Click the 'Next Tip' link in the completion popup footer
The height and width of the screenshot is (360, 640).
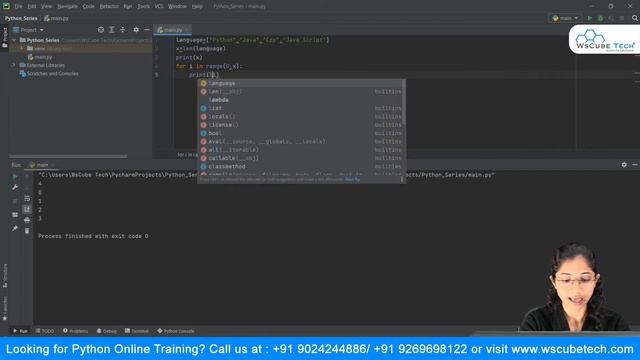pos(352,179)
